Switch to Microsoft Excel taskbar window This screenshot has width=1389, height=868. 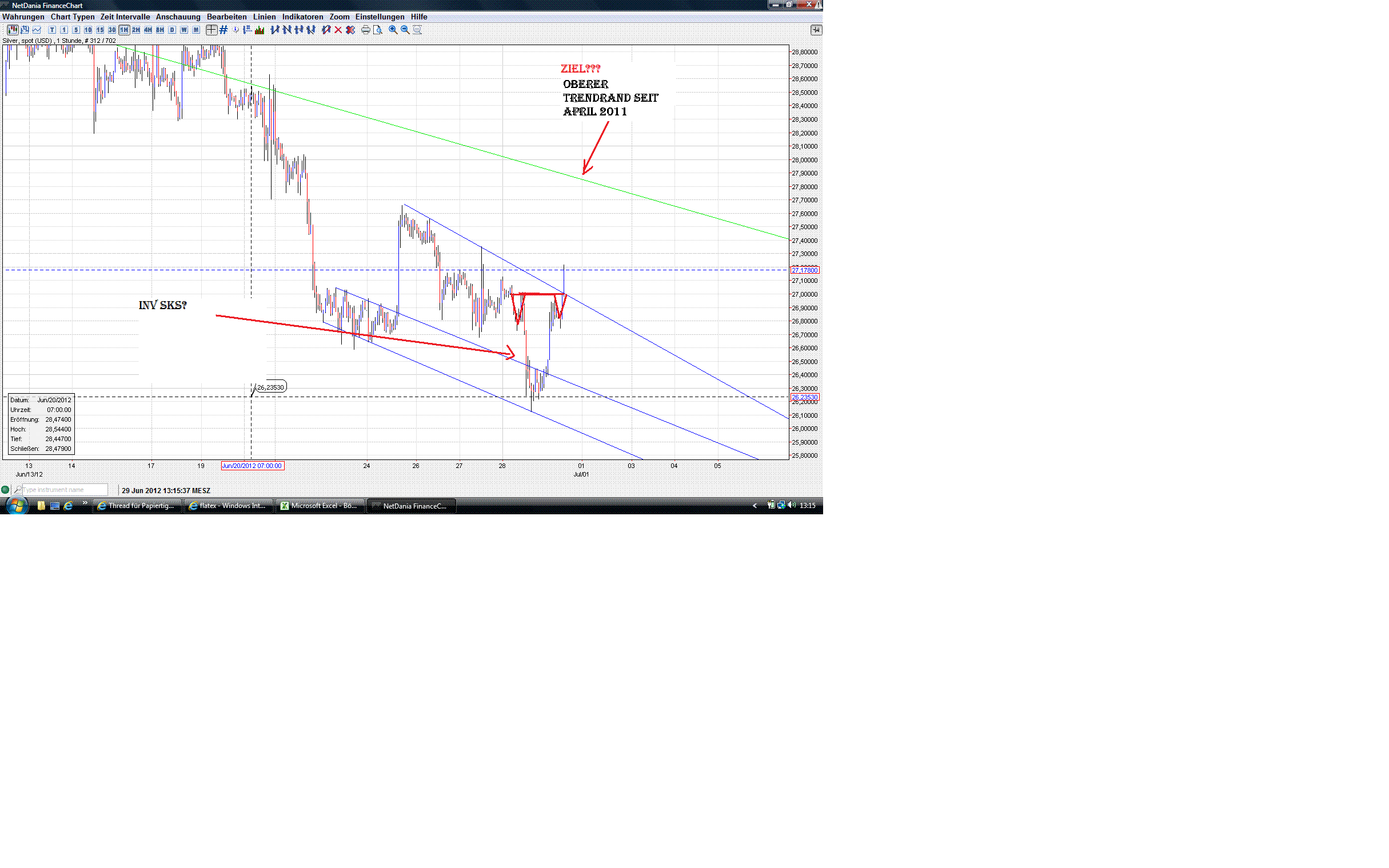320,506
